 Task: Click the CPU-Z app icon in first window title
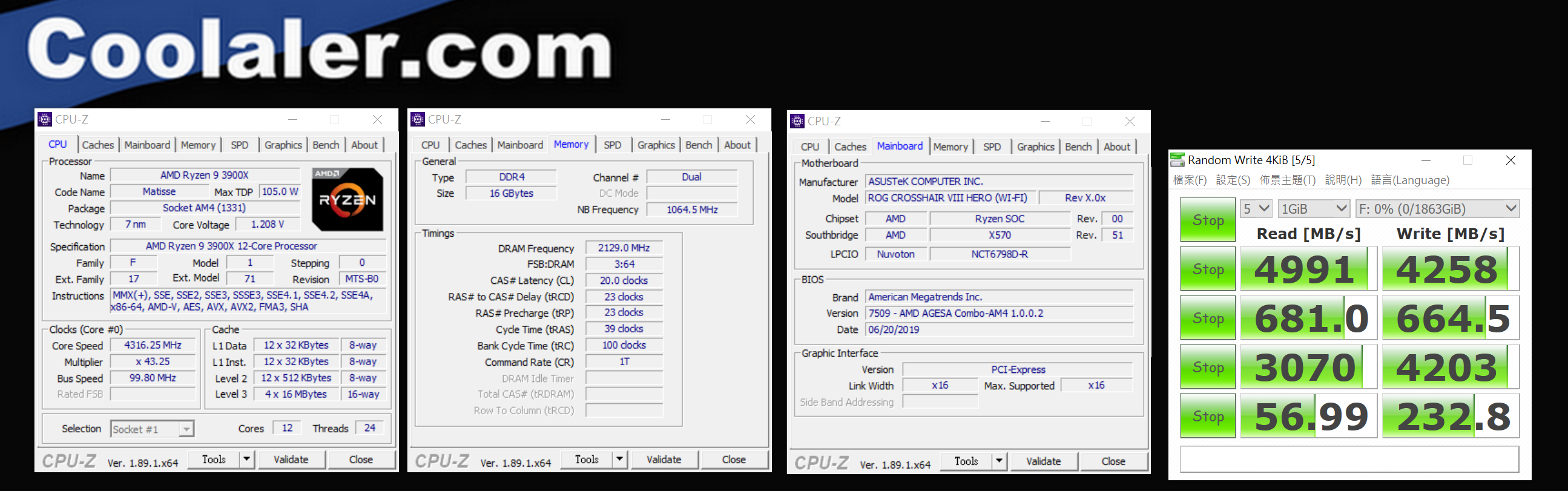(45, 119)
